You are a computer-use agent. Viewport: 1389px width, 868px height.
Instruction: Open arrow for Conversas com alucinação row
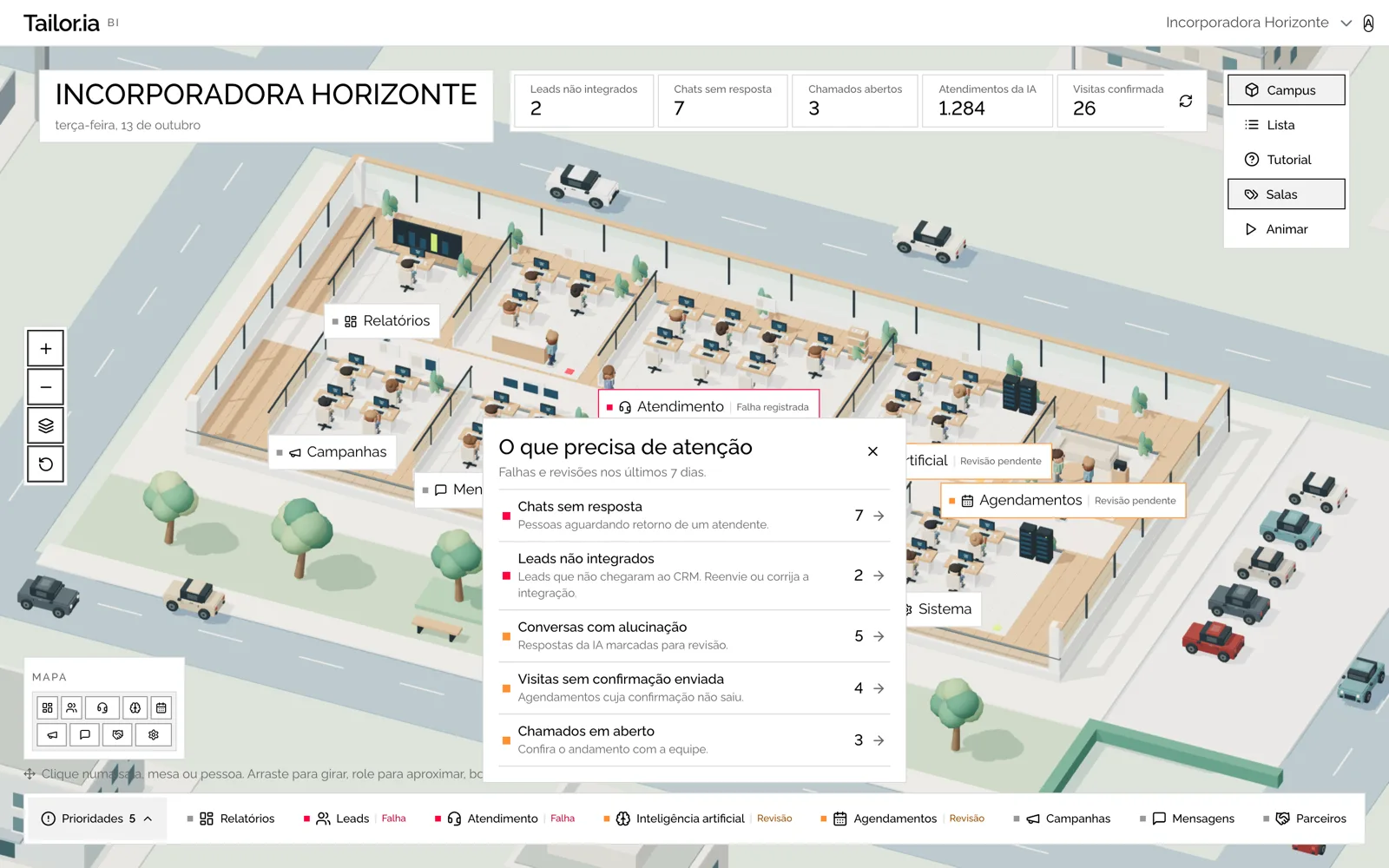[x=879, y=636]
